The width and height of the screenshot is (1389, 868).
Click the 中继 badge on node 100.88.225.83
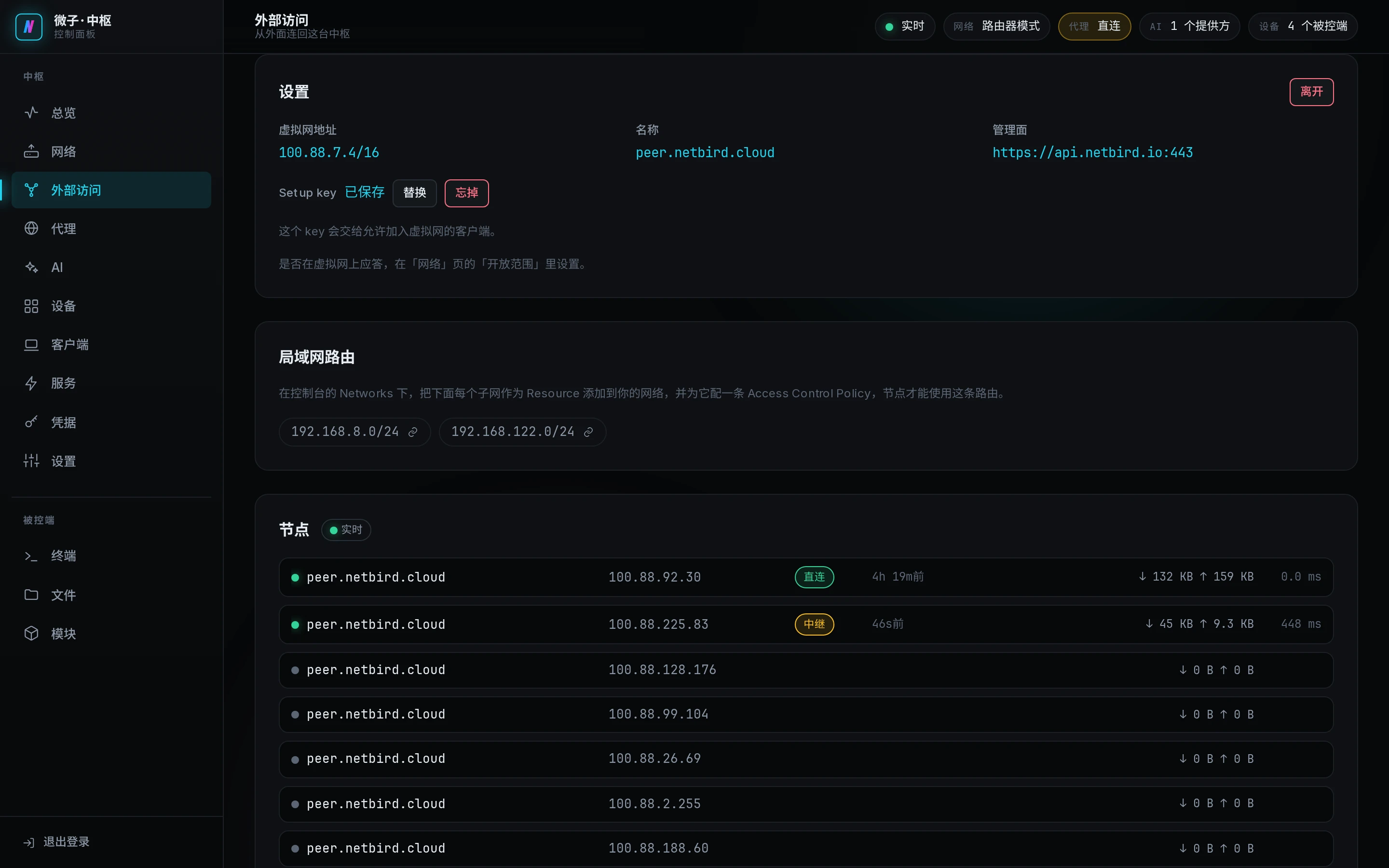[x=814, y=624]
